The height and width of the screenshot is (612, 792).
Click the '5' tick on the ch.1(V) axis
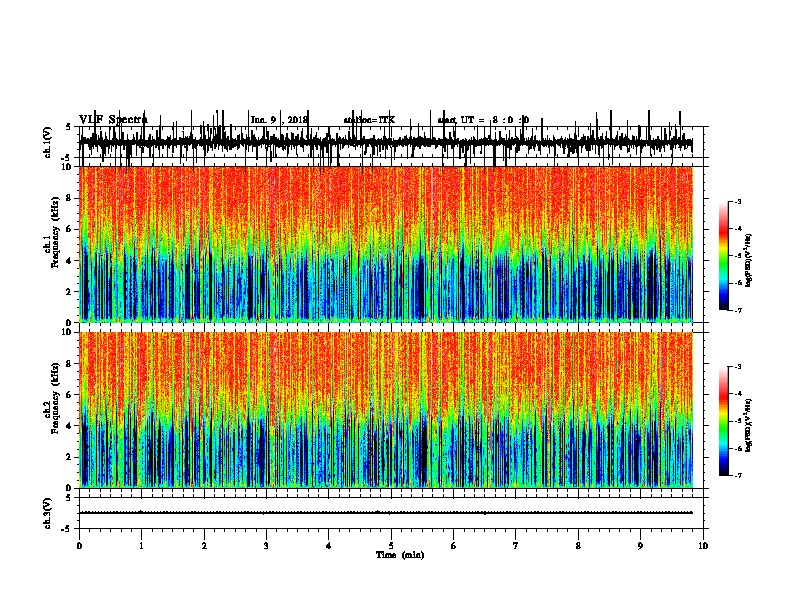(68, 127)
